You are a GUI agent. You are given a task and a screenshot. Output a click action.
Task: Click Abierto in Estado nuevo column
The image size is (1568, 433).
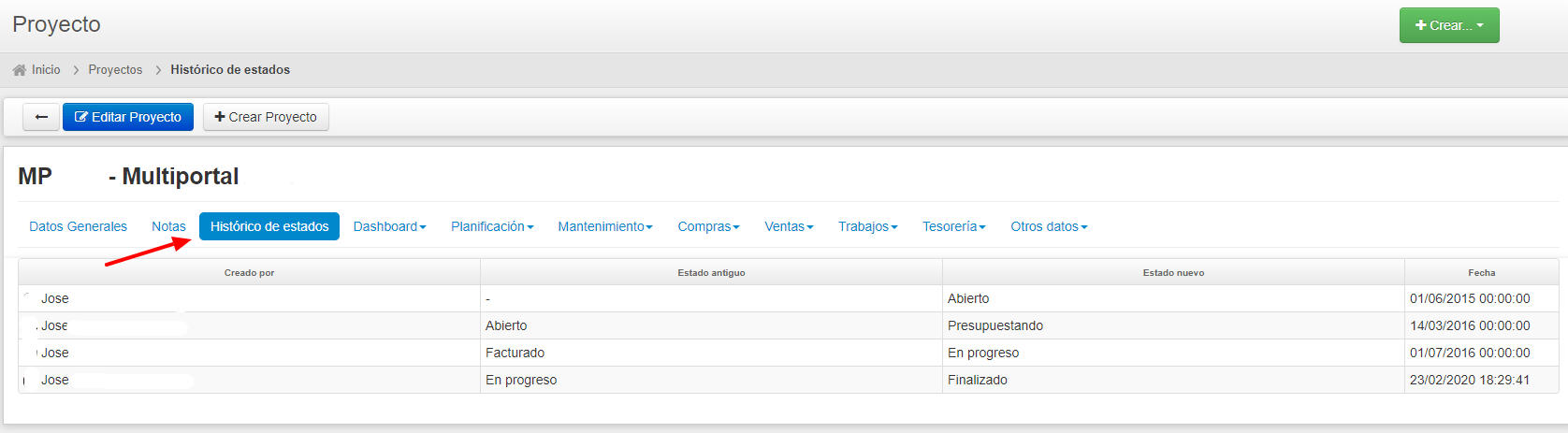[x=968, y=298]
